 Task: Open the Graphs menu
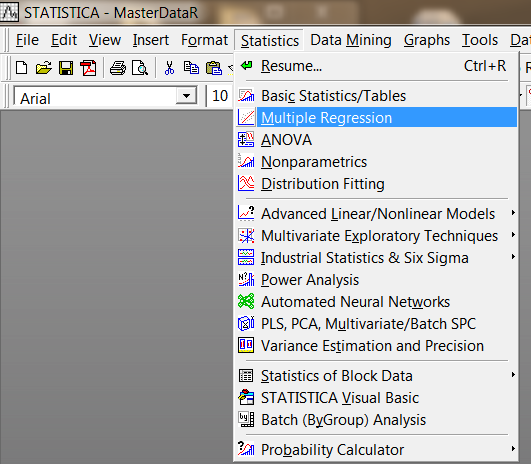(427, 40)
